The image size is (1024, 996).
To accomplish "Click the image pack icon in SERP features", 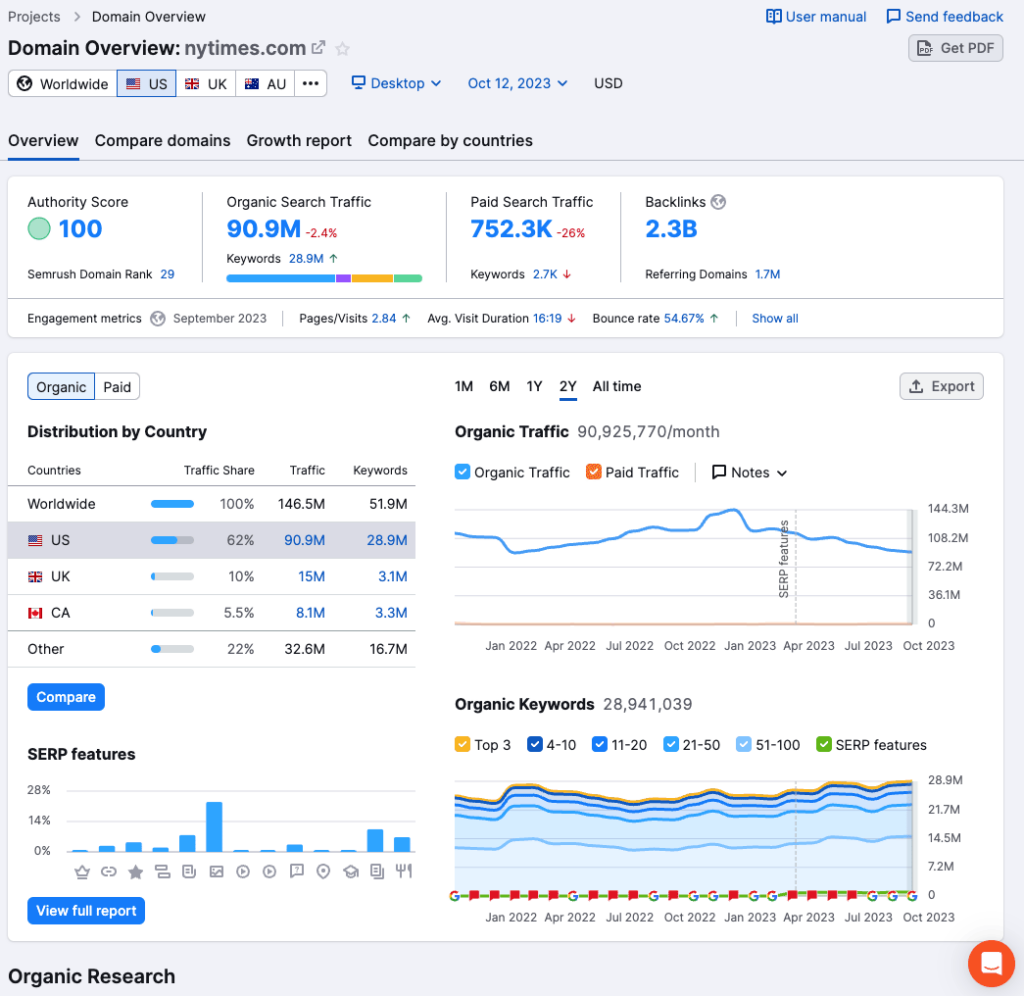I will click(216, 872).
